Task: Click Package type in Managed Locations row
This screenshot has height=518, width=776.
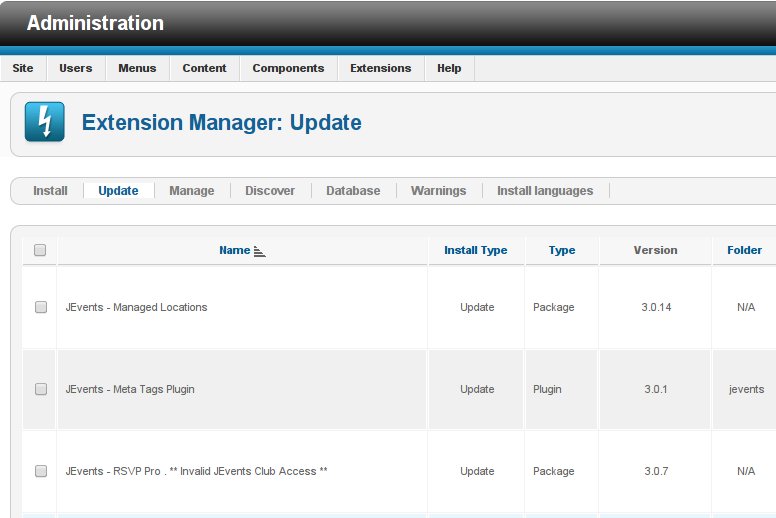Action: point(553,307)
